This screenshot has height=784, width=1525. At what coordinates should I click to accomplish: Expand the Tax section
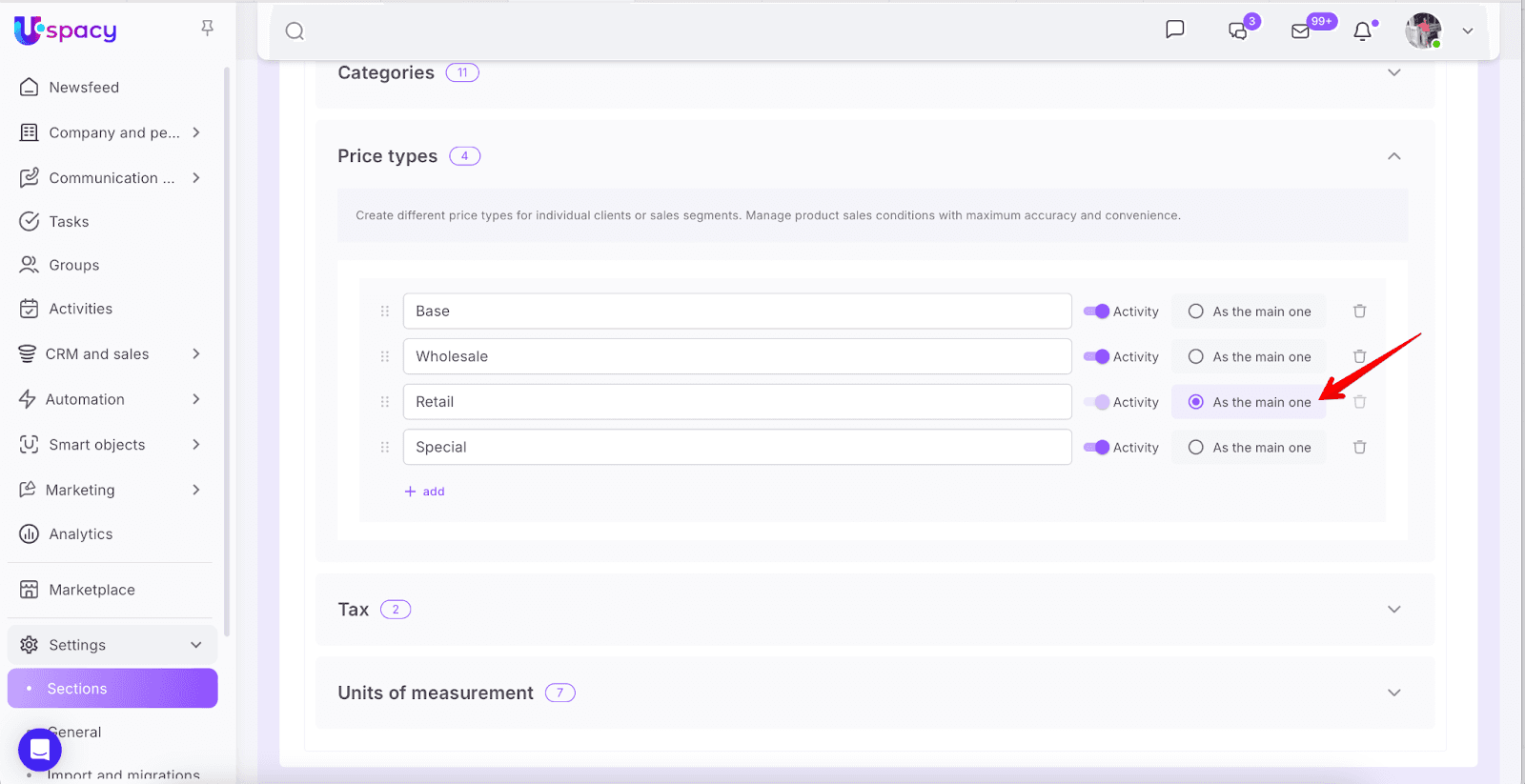point(1393,610)
